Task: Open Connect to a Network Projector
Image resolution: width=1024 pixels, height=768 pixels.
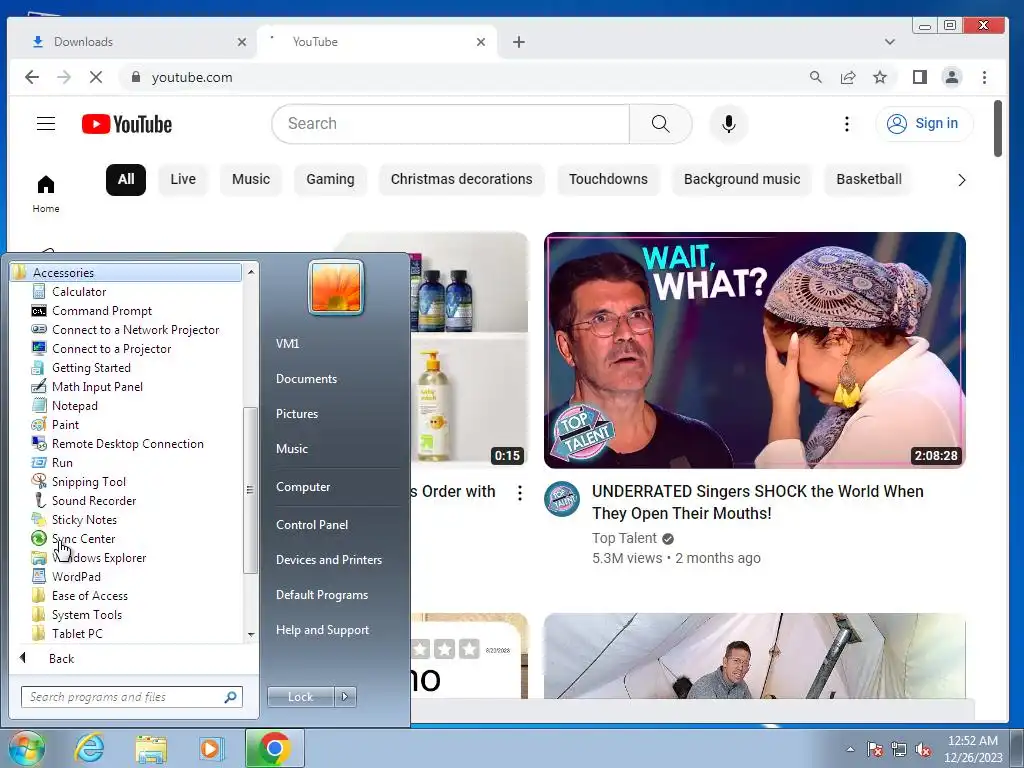Action: 135,330
